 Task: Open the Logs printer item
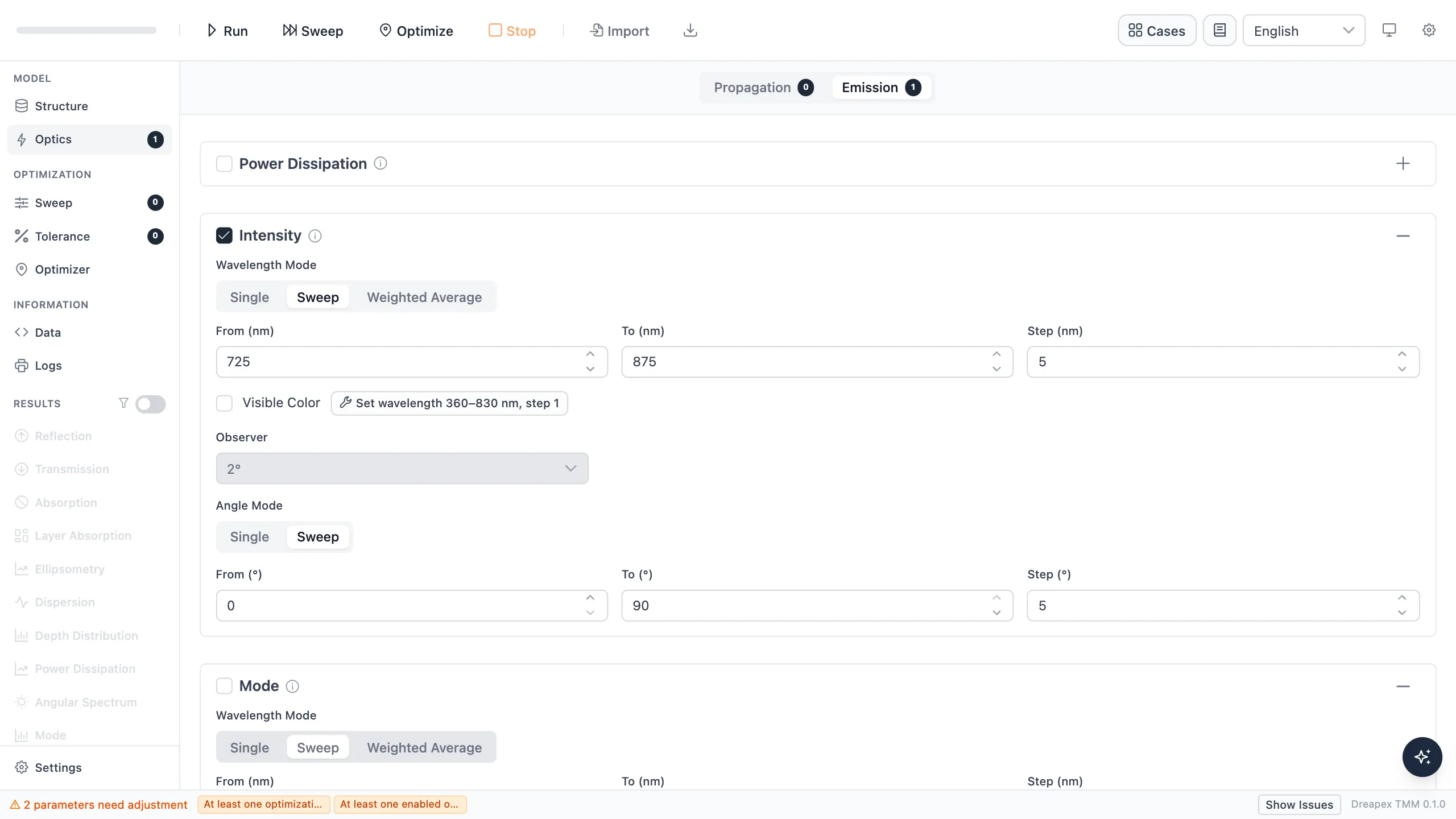pyautogui.click(x=89, y=366)
